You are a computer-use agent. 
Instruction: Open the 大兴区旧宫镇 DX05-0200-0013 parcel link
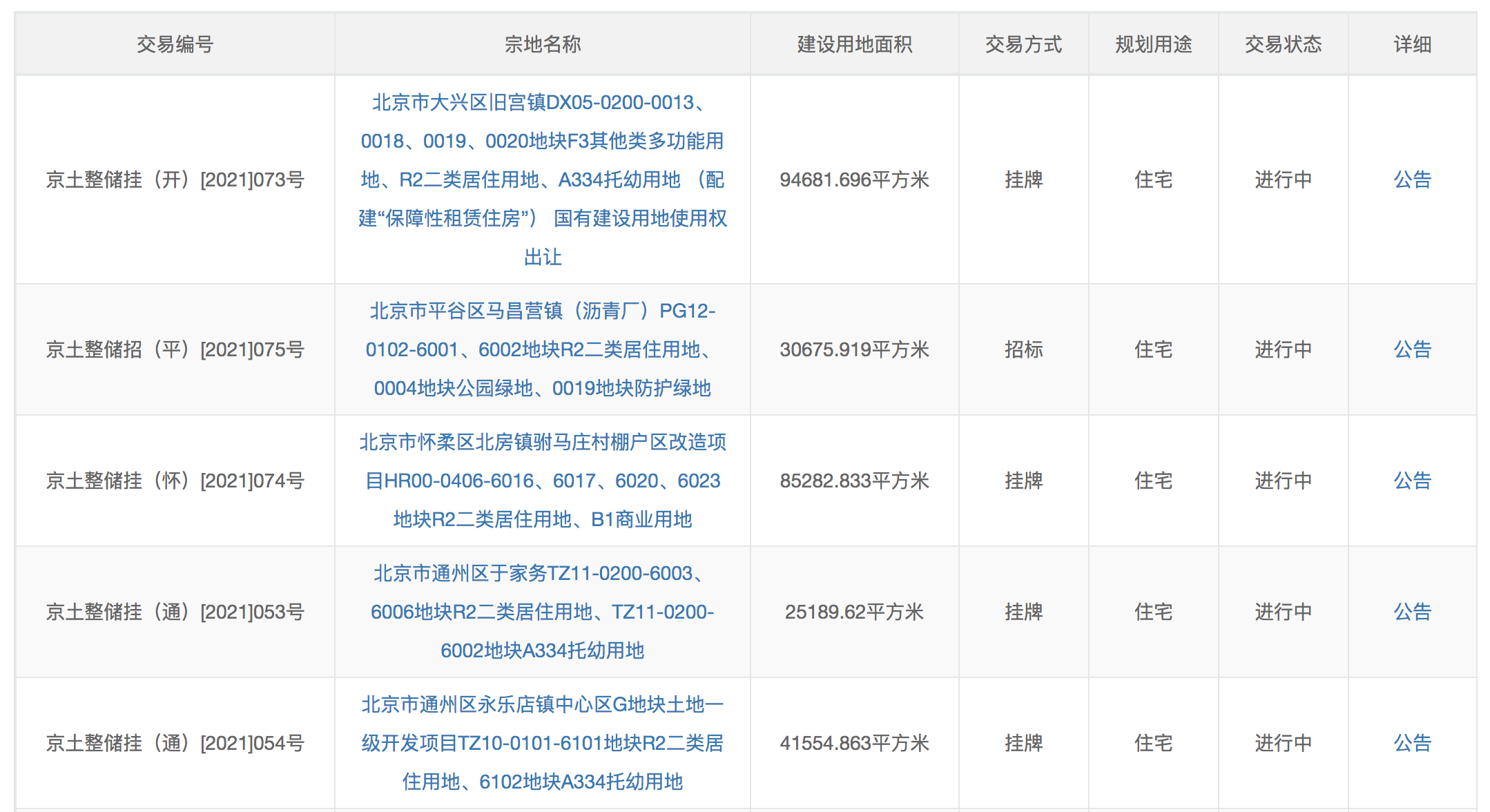[x=542, y=180]
